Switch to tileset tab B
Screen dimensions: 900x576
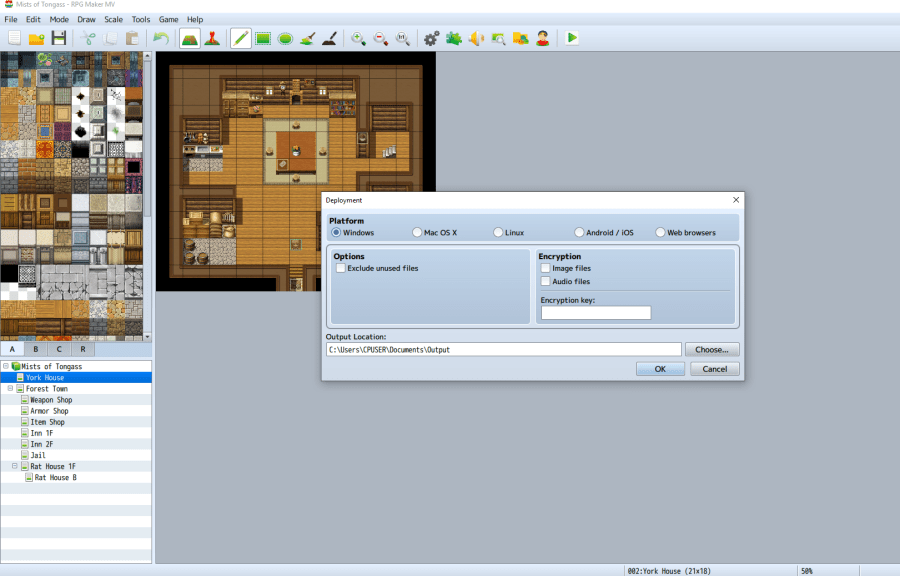[x=36, y=349]
